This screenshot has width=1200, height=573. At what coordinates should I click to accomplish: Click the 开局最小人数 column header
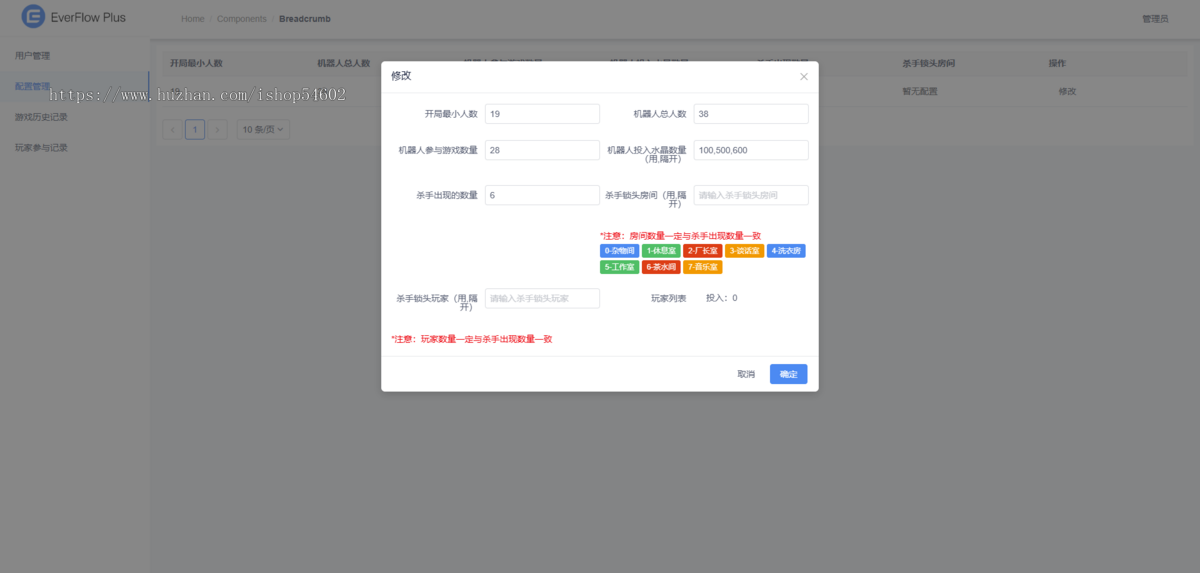coord(196,63)
